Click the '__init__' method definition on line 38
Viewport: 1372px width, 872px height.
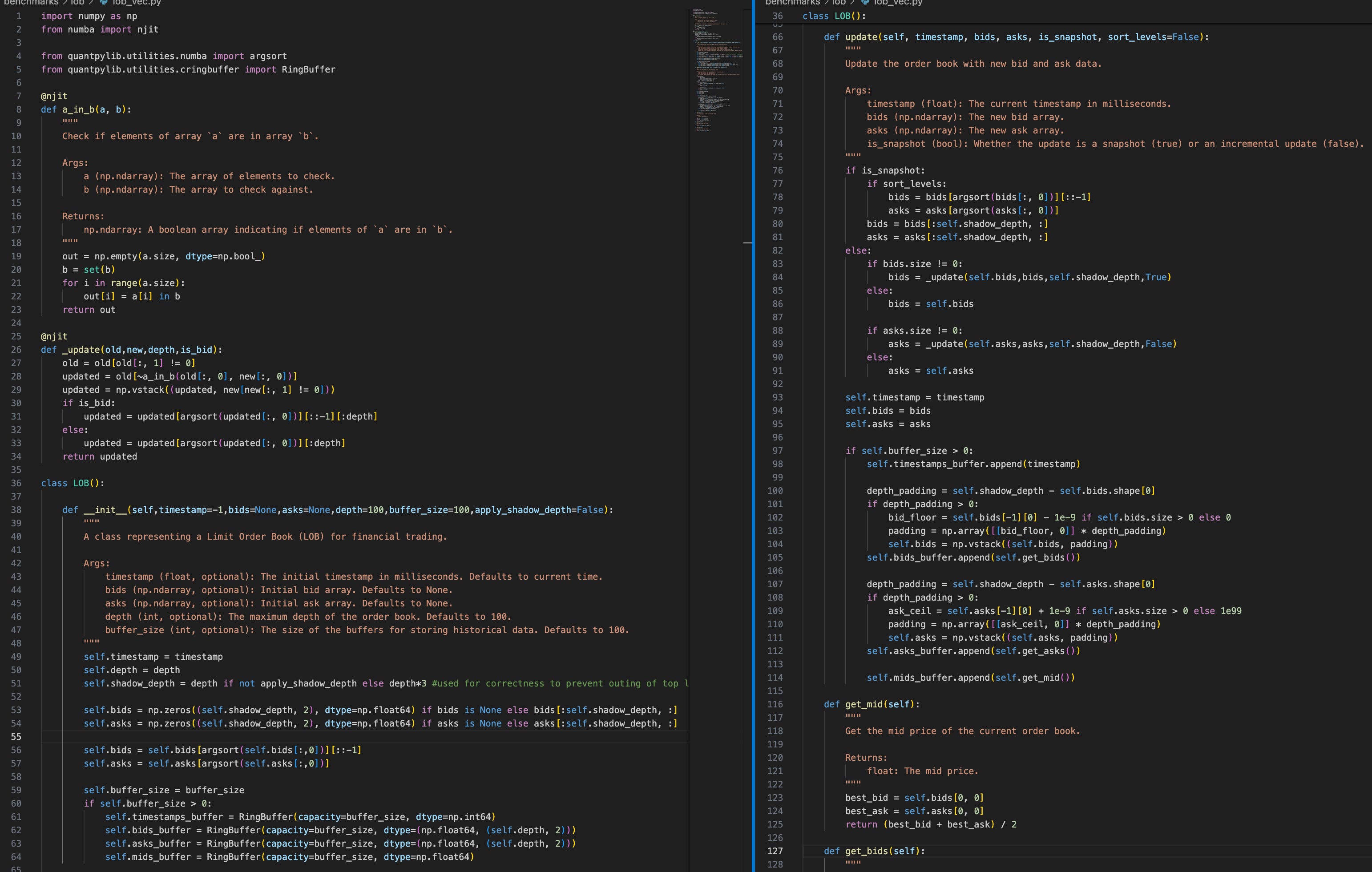point(338,510)
